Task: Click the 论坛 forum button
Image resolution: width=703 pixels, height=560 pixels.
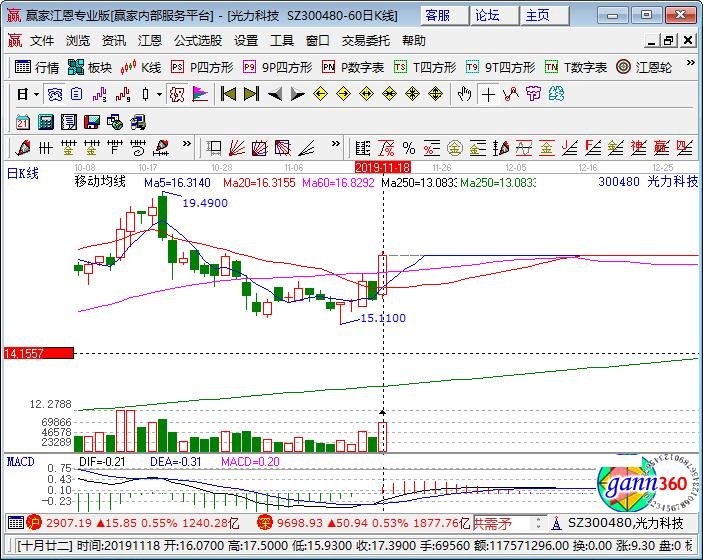Action: coord(495,16)
